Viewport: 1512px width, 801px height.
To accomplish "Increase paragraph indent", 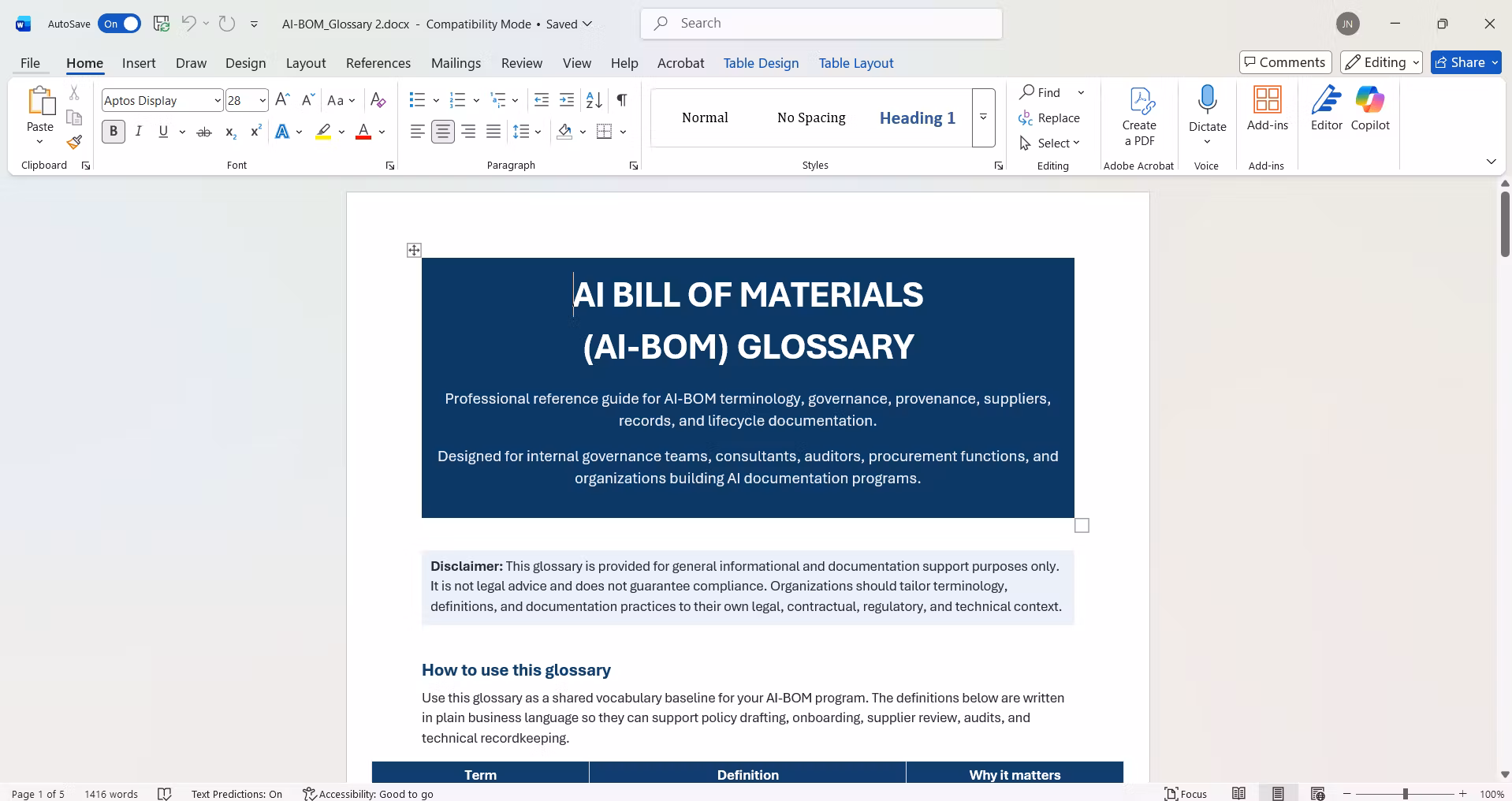I will pos(567,100).
